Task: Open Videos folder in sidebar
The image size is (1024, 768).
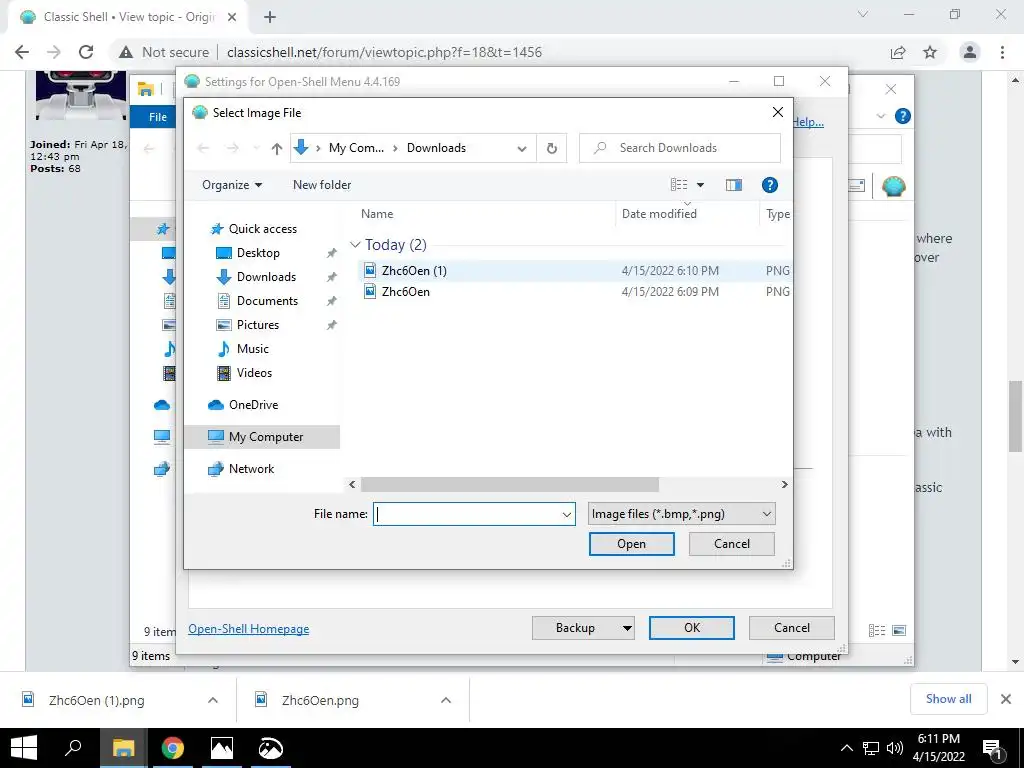Action: coord(254,373)
